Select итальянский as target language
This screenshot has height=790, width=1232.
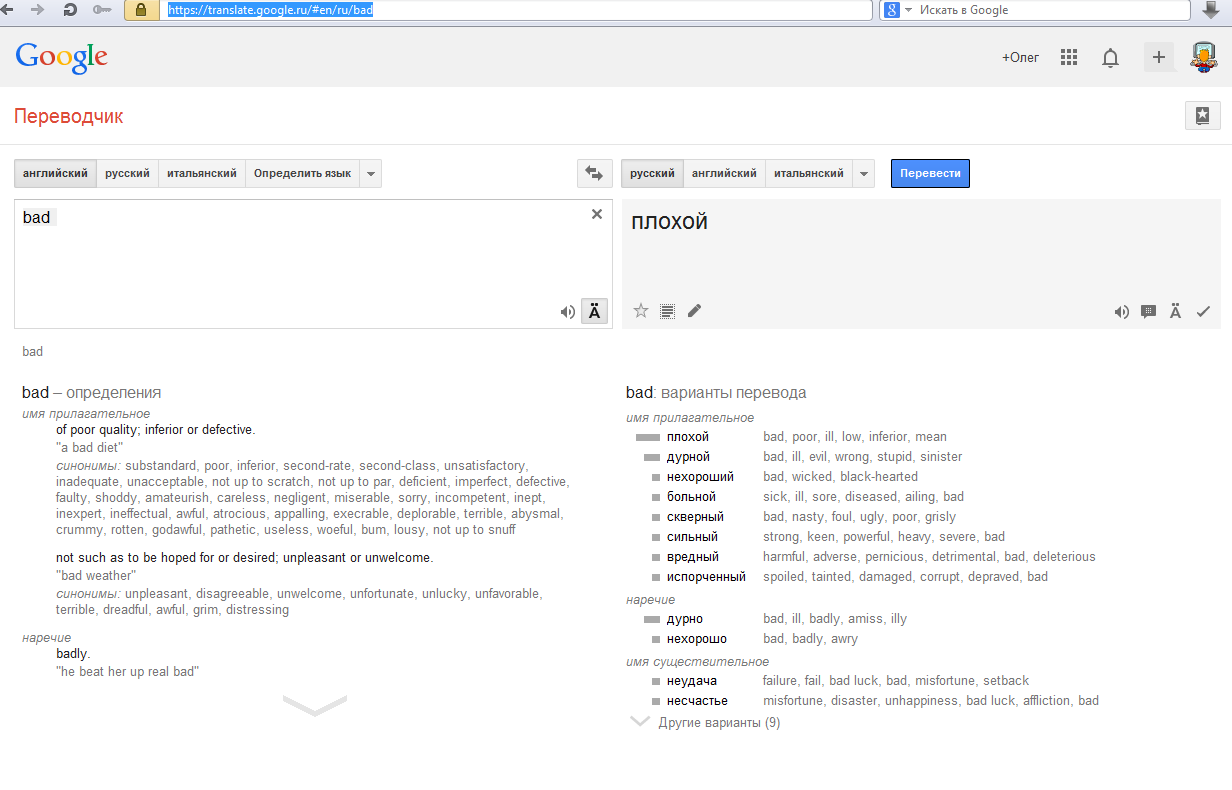click(x=809, y=173)
